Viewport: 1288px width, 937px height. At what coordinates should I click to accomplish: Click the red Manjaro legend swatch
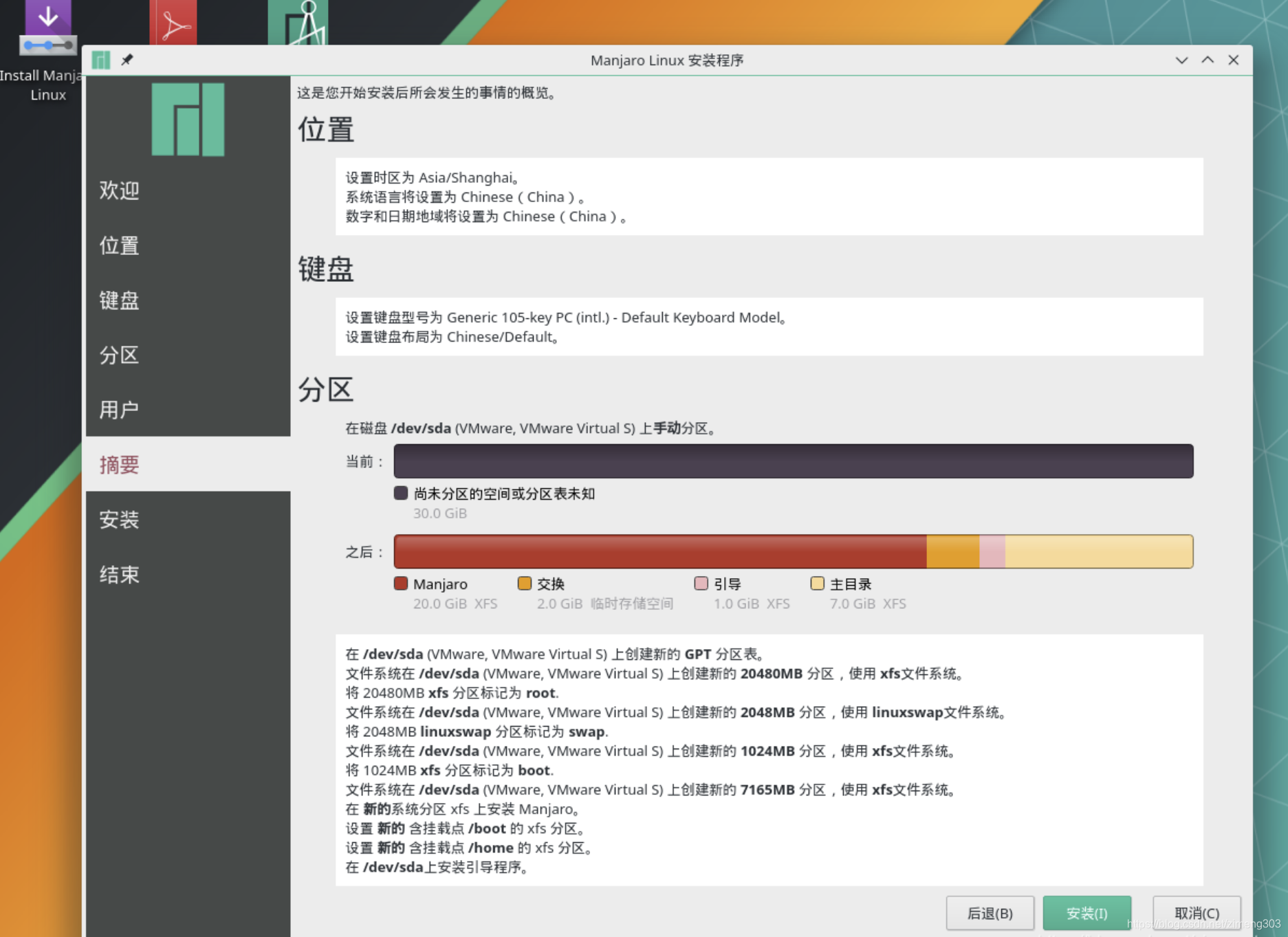pyautogui.click(x=401, y=584)
